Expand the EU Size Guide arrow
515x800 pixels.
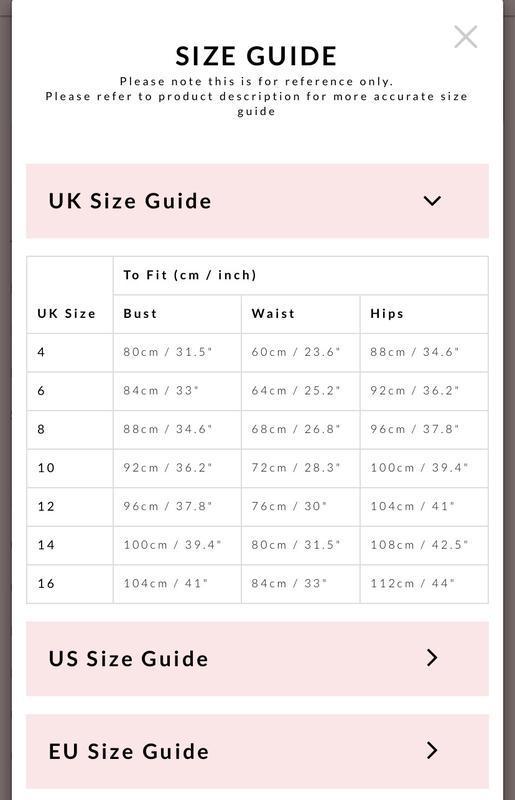click(x=432, y=751)
